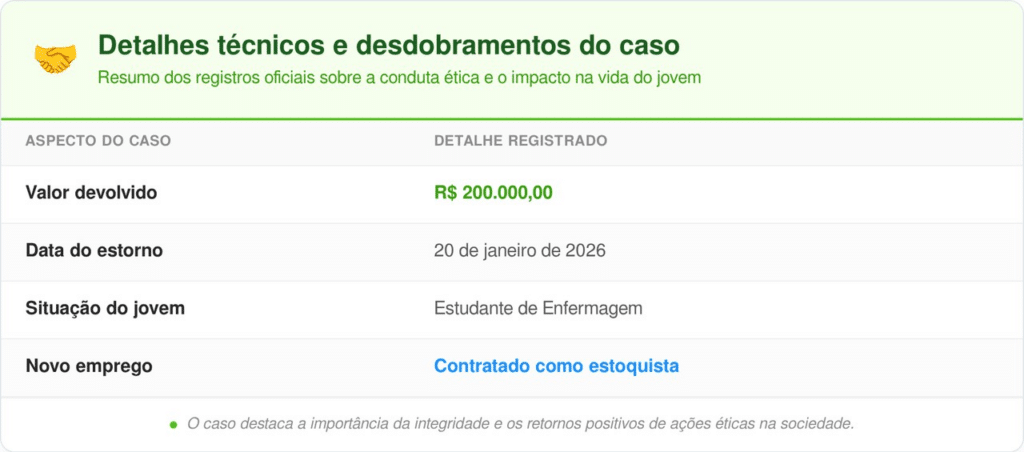Click the green bullet dot in the footer
Viewport: 1024px width, 452px height.
click(173, 425)
